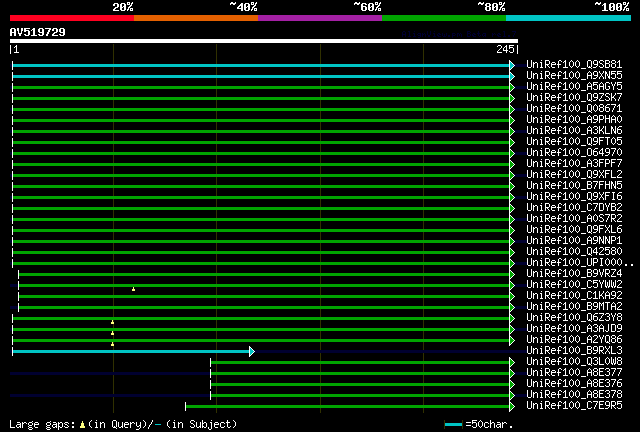640x432 pixels.
Task: Select the UniRef100_A3FPF7 label
Action: (574, 164)
